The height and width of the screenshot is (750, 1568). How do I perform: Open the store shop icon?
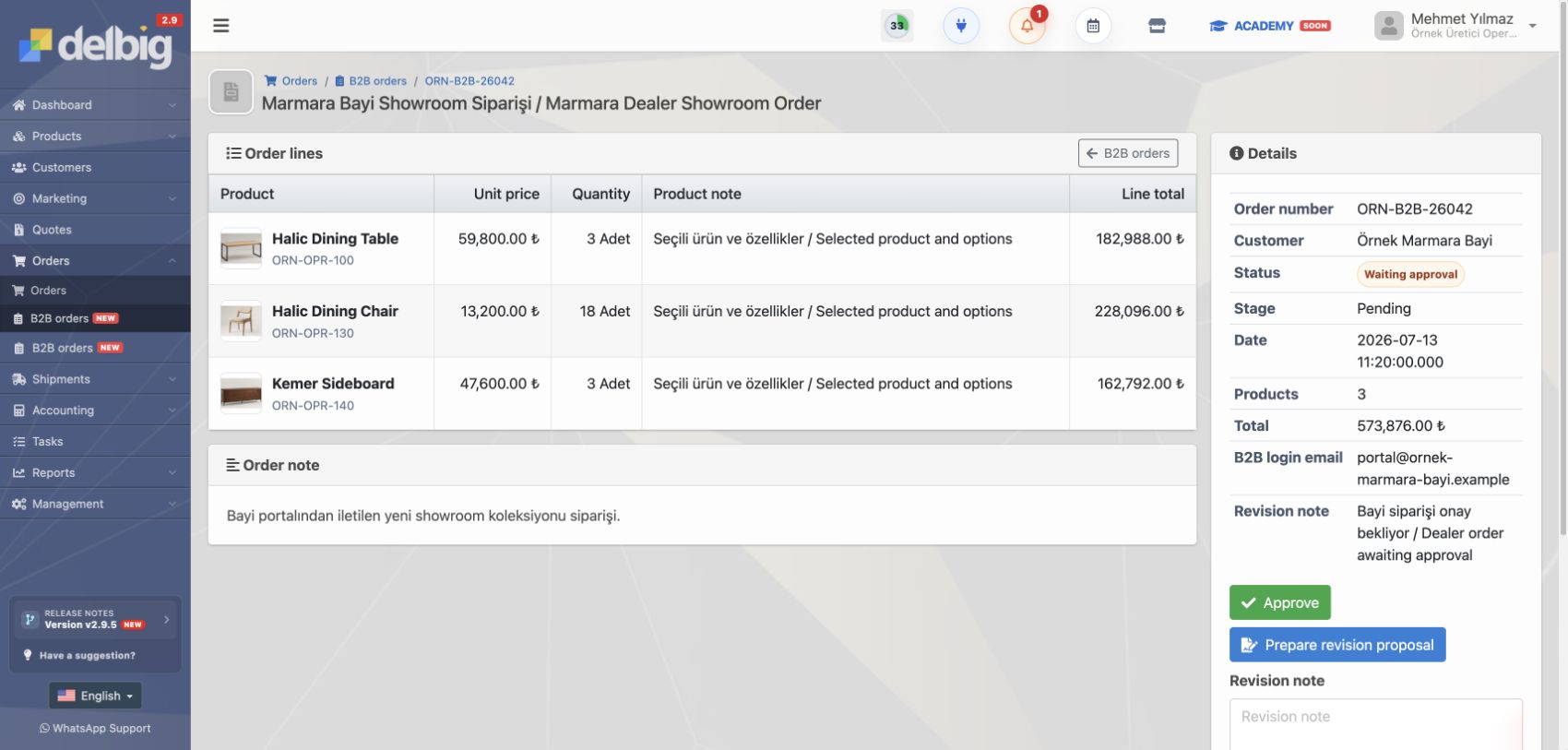pos(1157,26)
